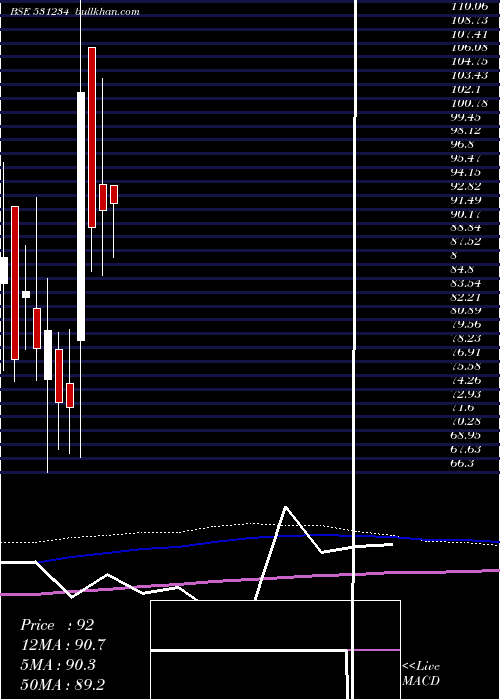Select the 84.8 price level label
500x700 pixels.
tap(462, 269)
